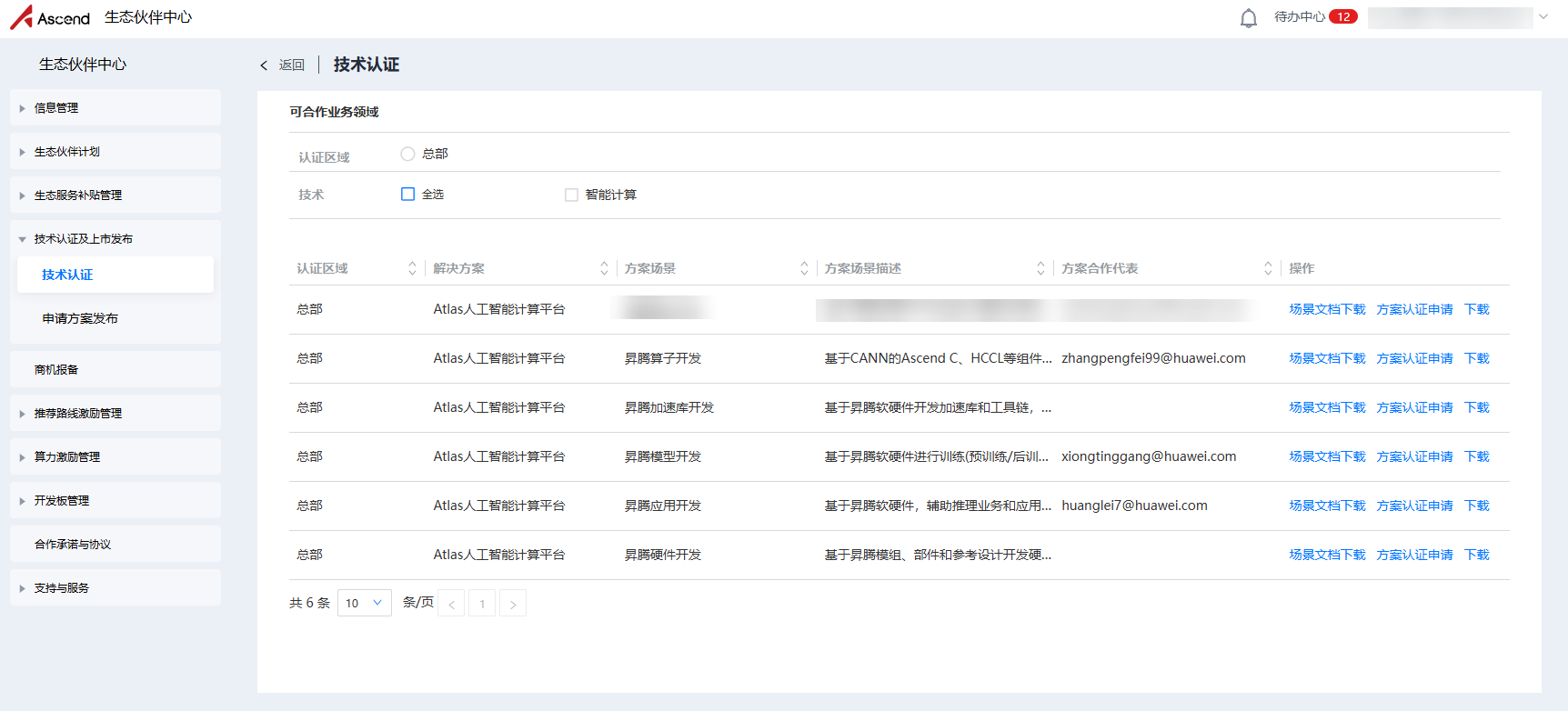Click email xiongtinggang@huawei.com
The height and width of the screenshot is (711, 1568).
[1149, 456]
